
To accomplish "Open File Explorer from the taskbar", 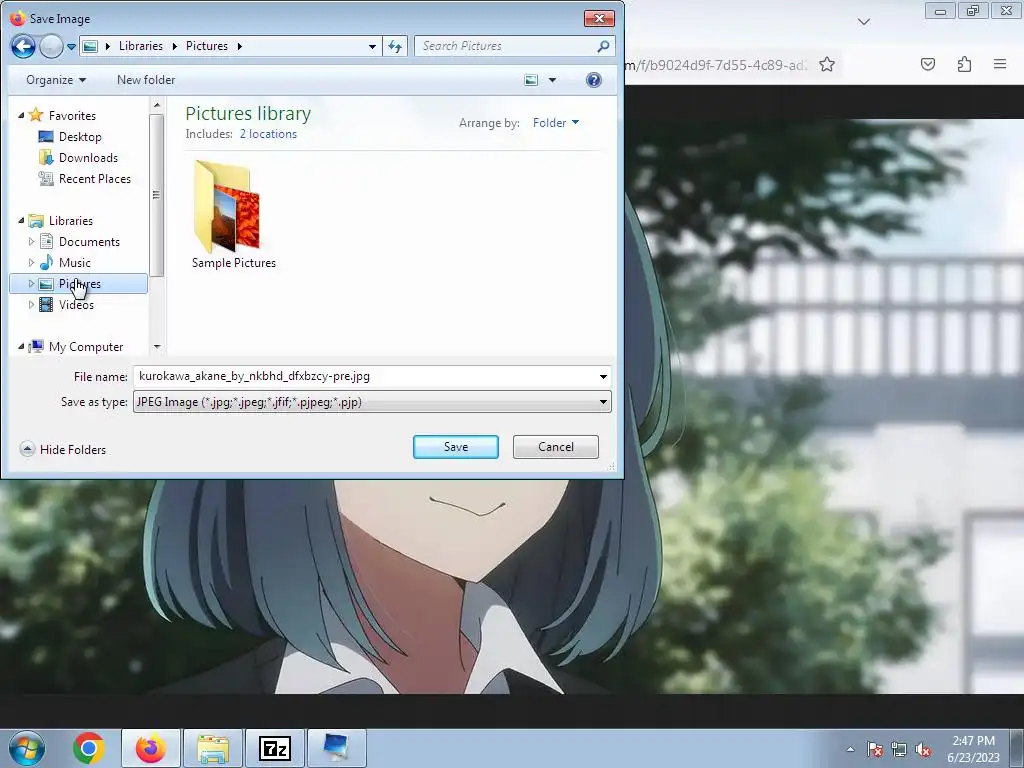I will pos(213,748).
